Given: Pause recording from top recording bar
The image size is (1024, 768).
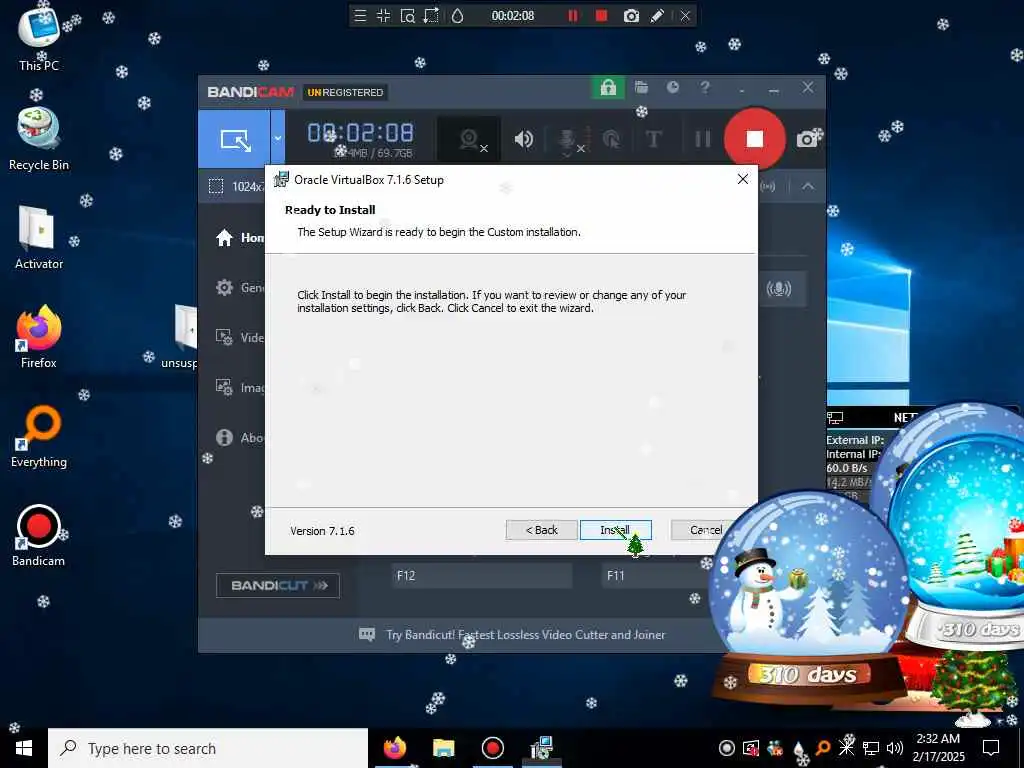Looking at the screenshot, I should [x=573, y=16].
